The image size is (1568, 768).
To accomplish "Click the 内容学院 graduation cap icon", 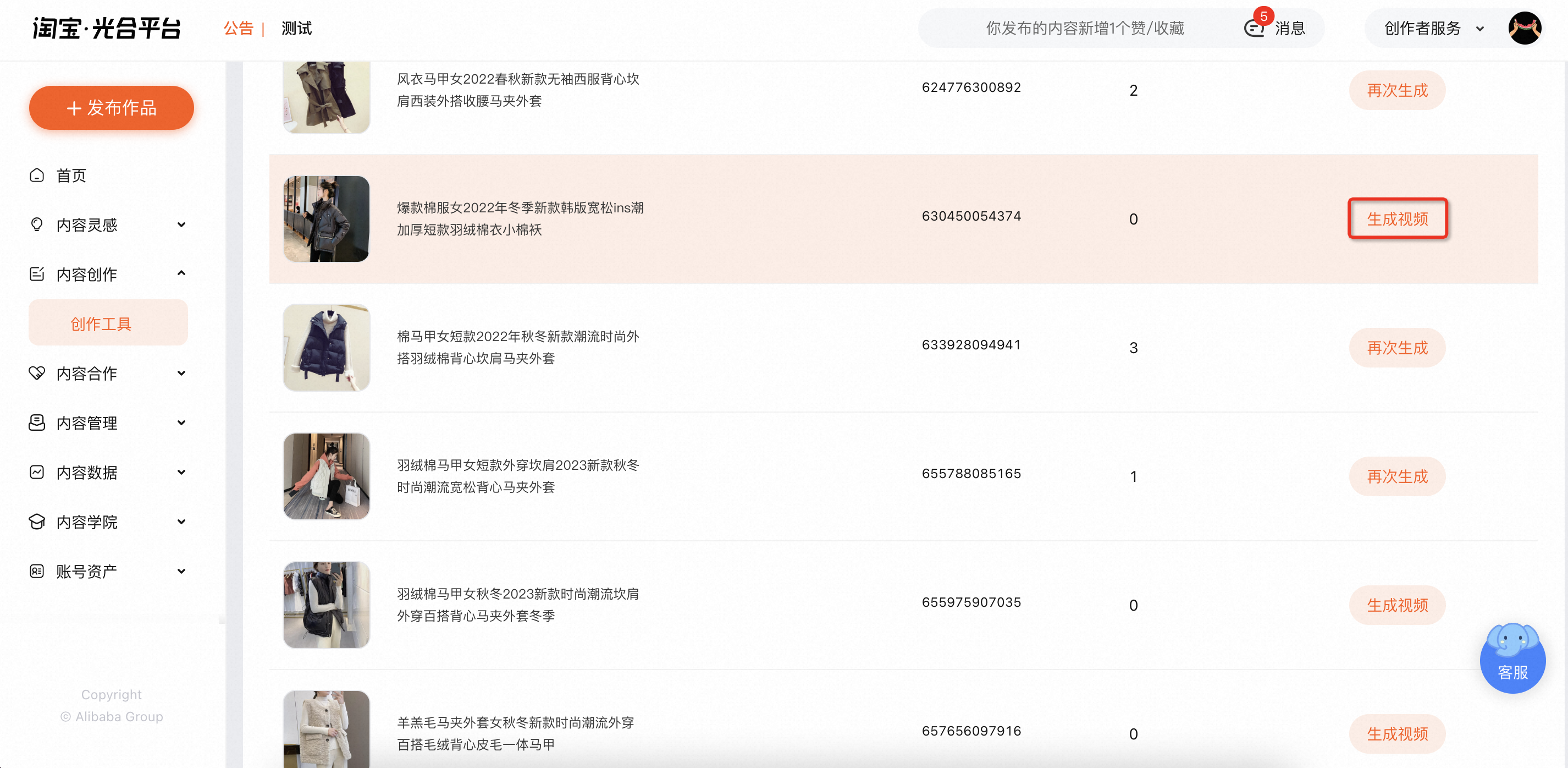I will 36,522.
